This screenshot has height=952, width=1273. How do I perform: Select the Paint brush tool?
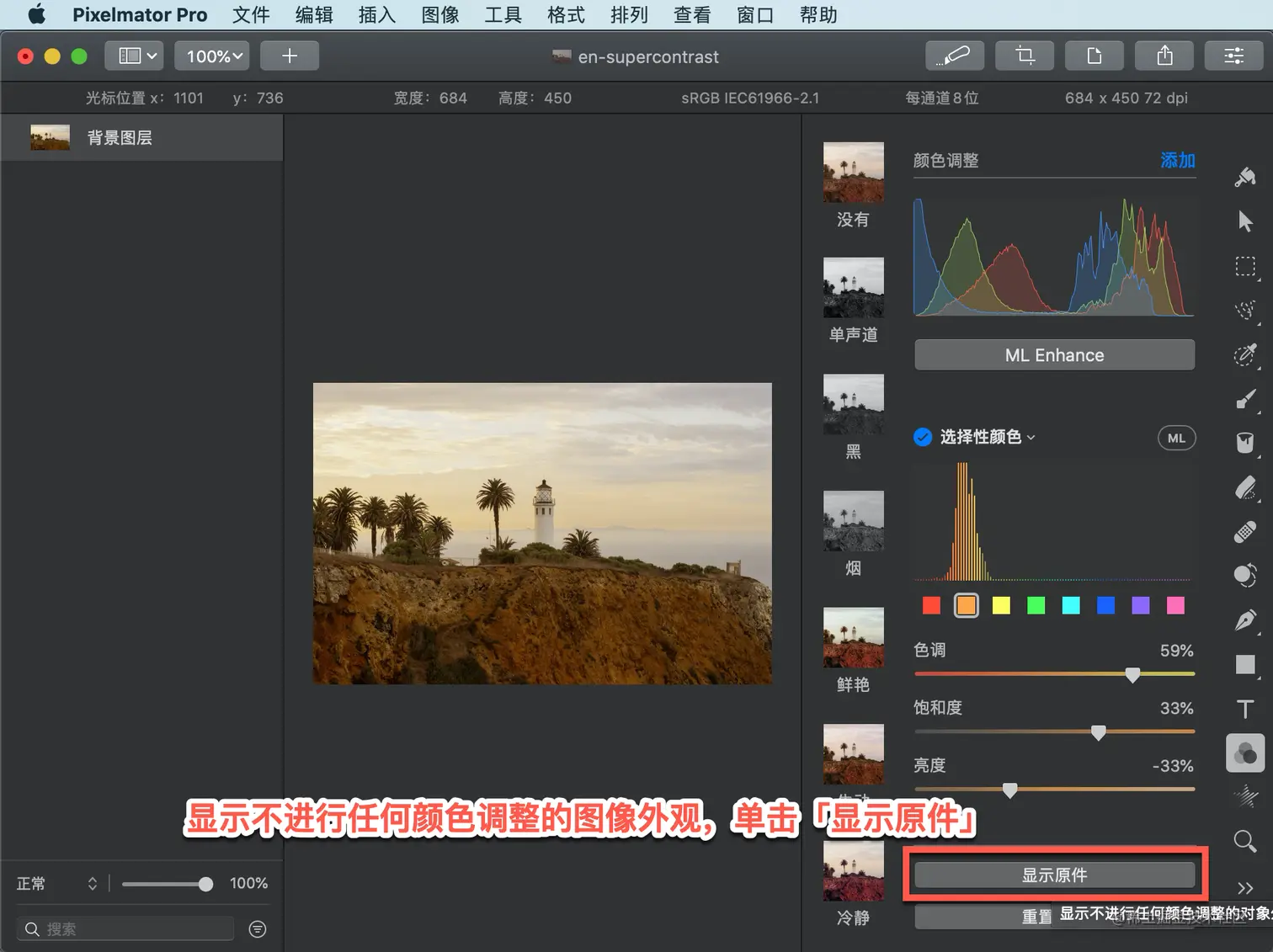click(1245, 400)
